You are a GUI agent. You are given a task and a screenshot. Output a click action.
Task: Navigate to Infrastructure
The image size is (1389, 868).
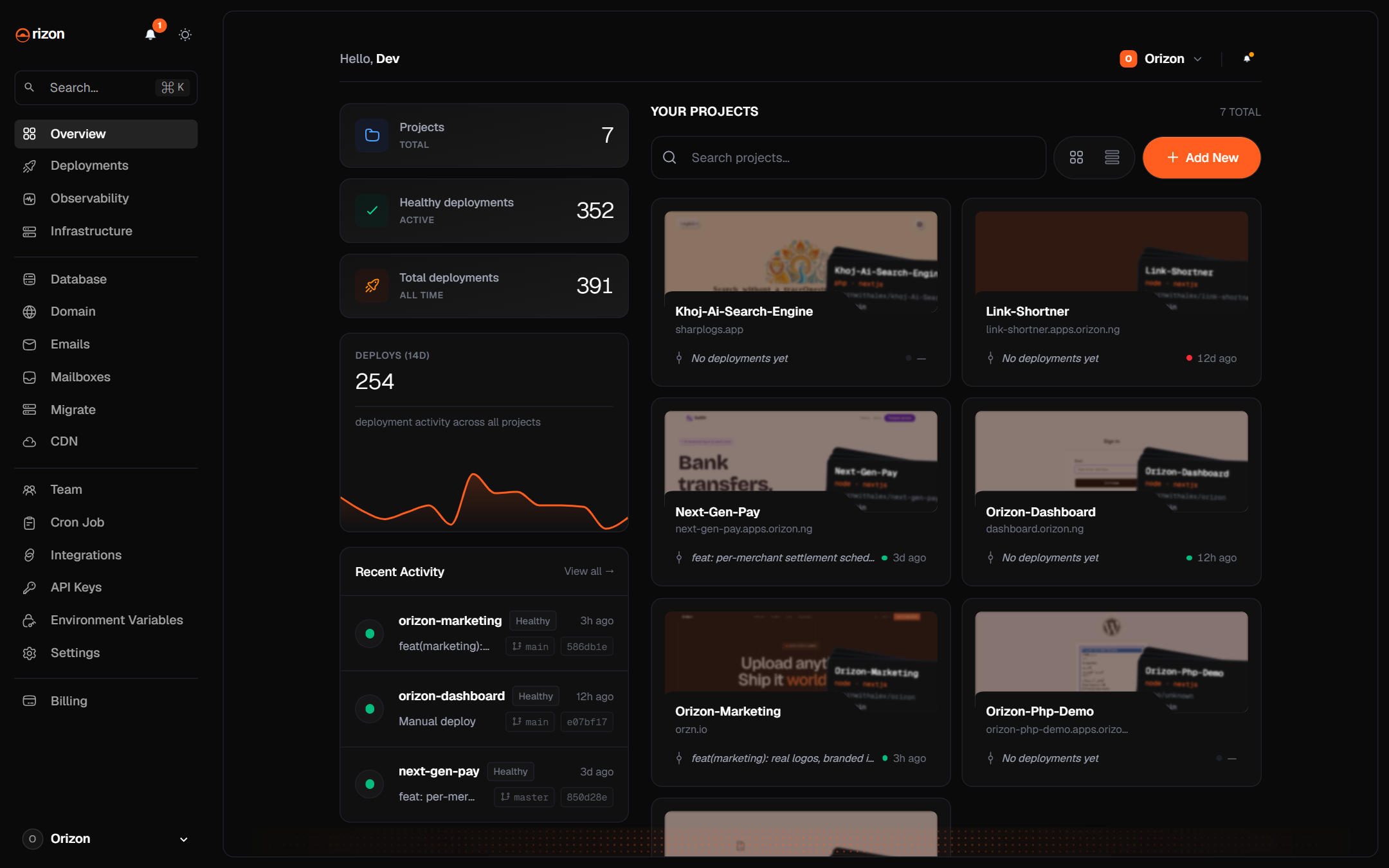[x=105, y=231]
